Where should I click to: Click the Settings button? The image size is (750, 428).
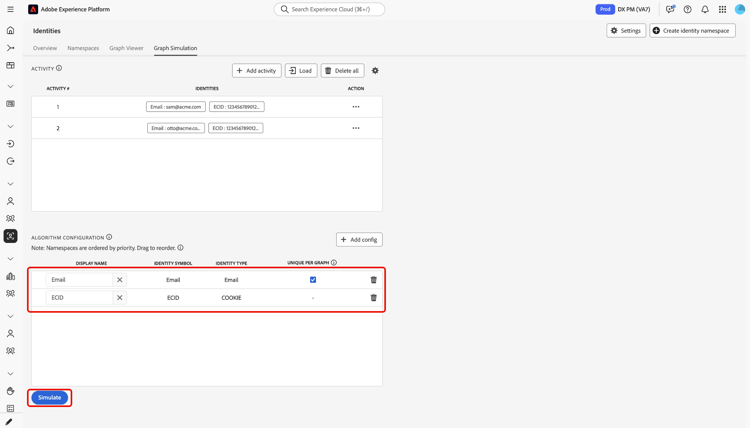coord(626,31)
